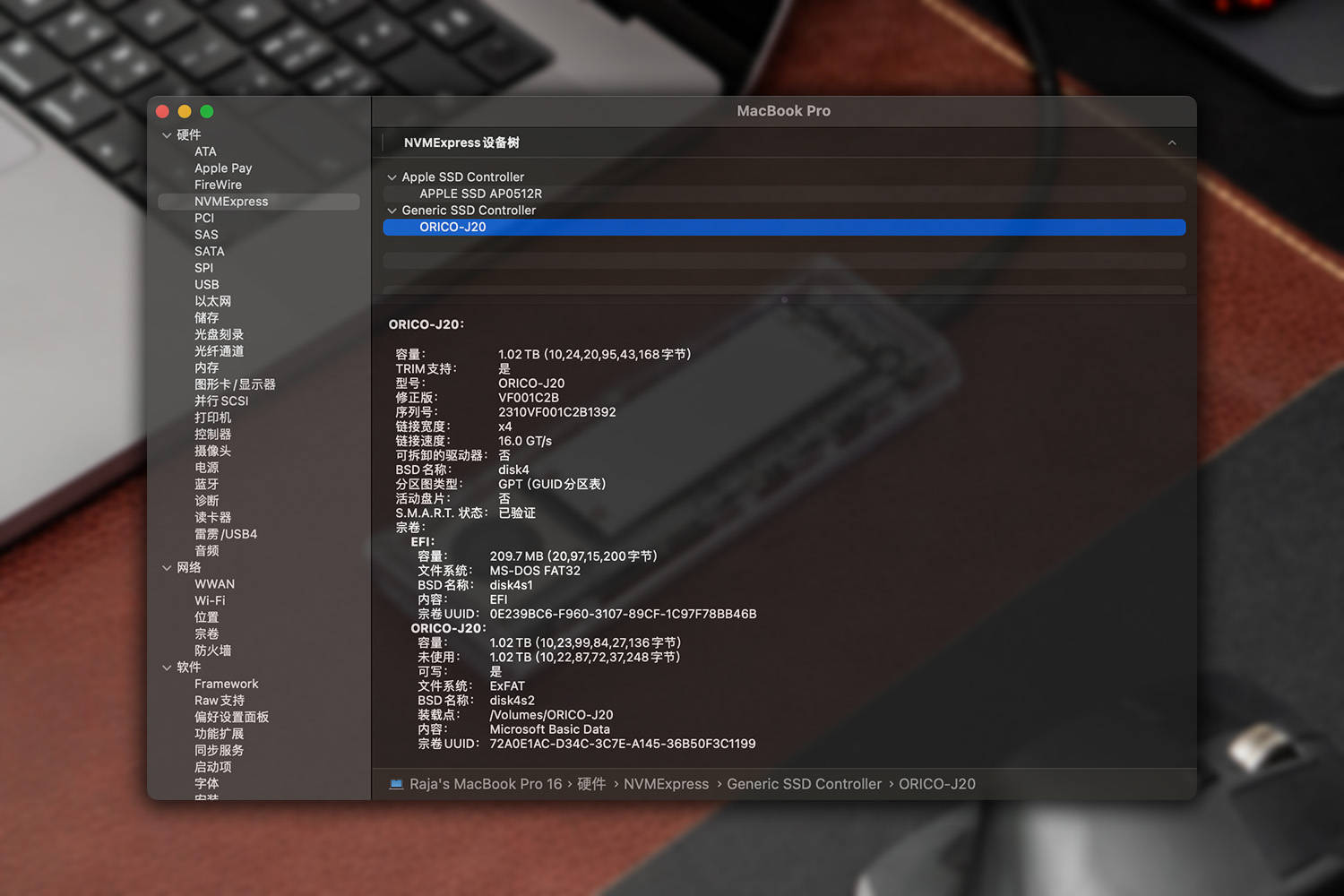Collapse the NVMExpress device tree header chevron
Viewport: 1344px width, 896px height.
coord(1172,143)
